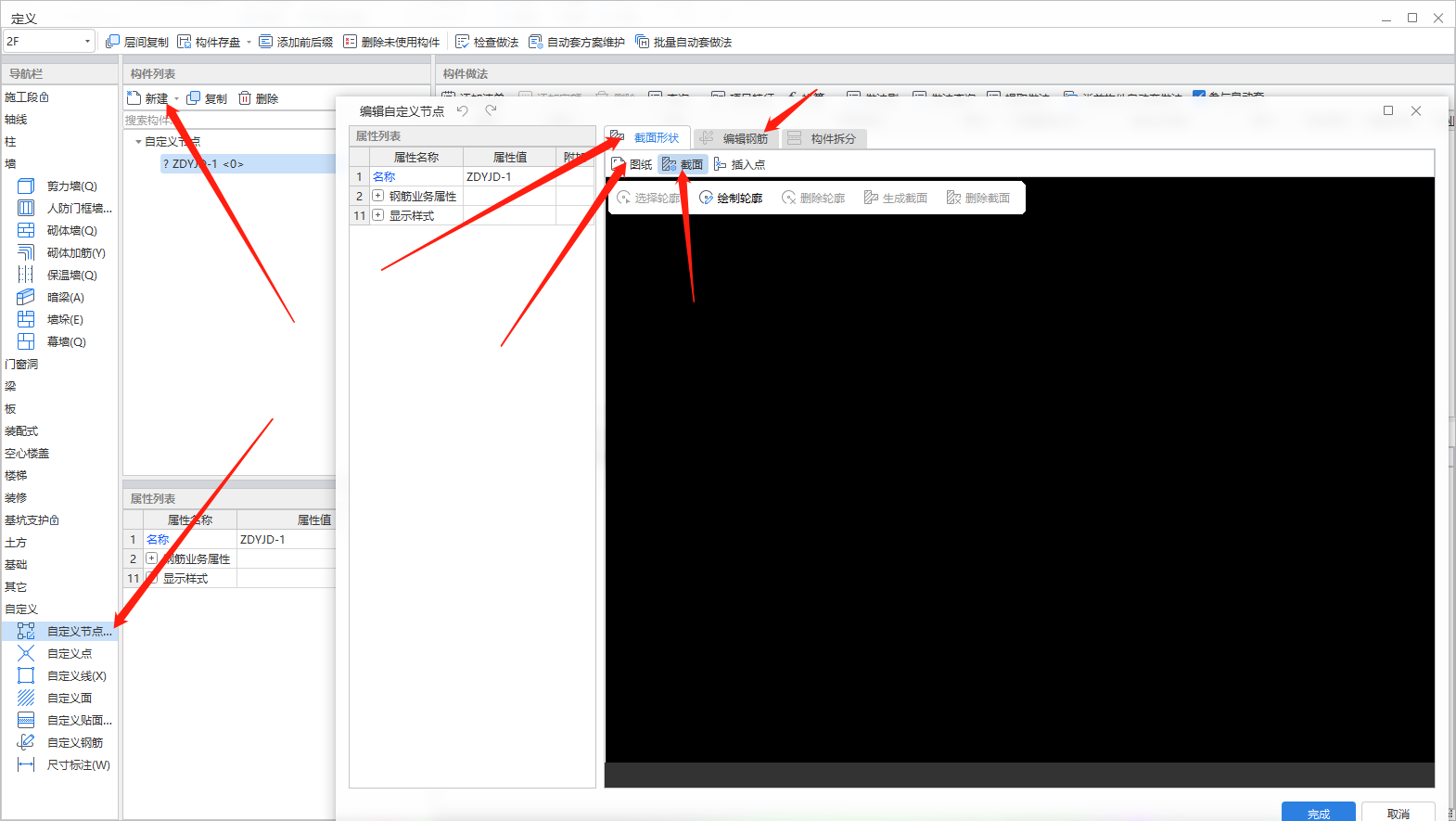The height and width of the screenshot is (821, 1456).
Task: Select 自定义节点 in the navigation bar
Action: (59, 631)
